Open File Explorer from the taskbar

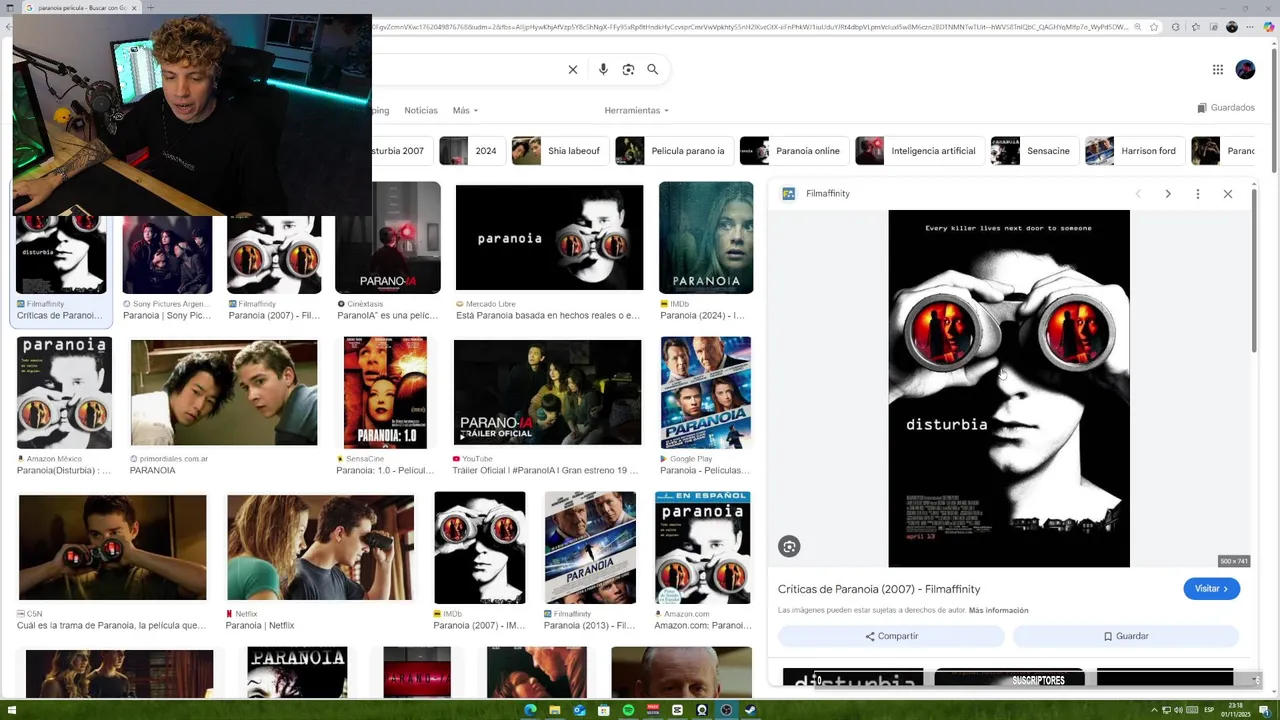coord(555,710)
